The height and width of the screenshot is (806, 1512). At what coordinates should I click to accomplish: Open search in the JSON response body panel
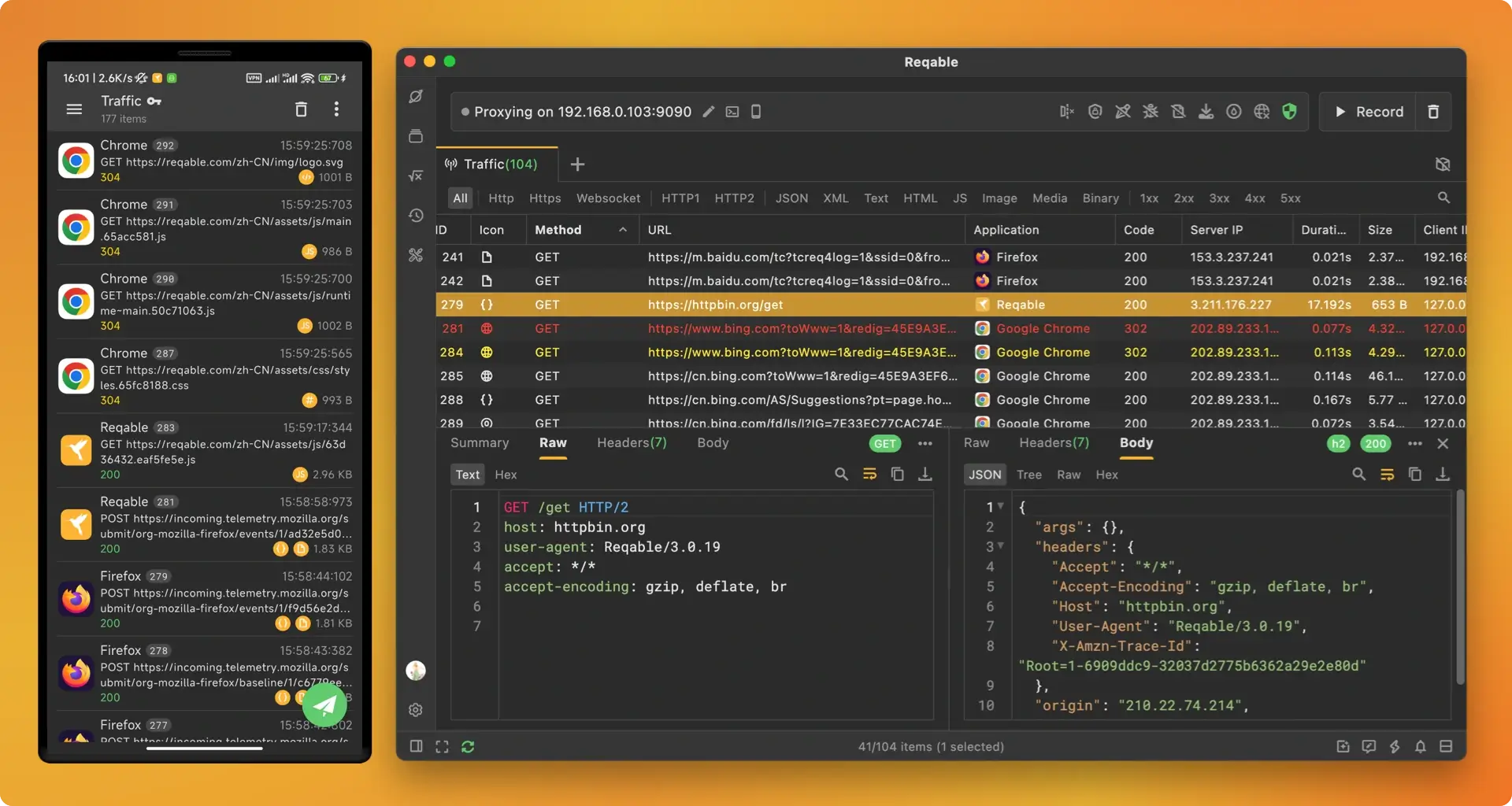[x=1359, y=474]
